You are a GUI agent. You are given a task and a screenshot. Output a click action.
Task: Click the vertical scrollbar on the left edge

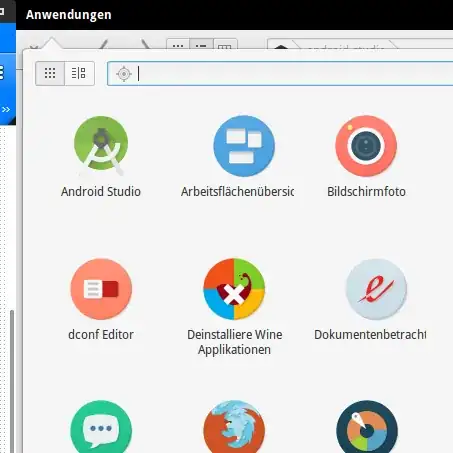pos(12,380)
